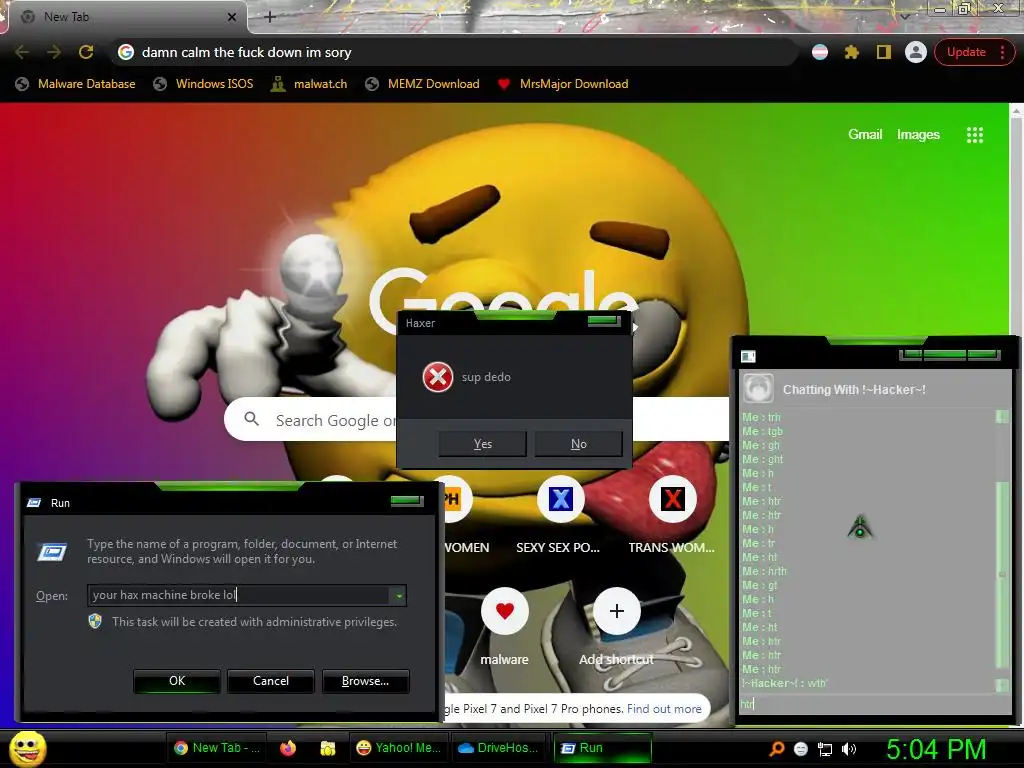Screen dimensions: 1024x768
Task: Open Windows ISOS bookmark
Action: tap(203, 84)
